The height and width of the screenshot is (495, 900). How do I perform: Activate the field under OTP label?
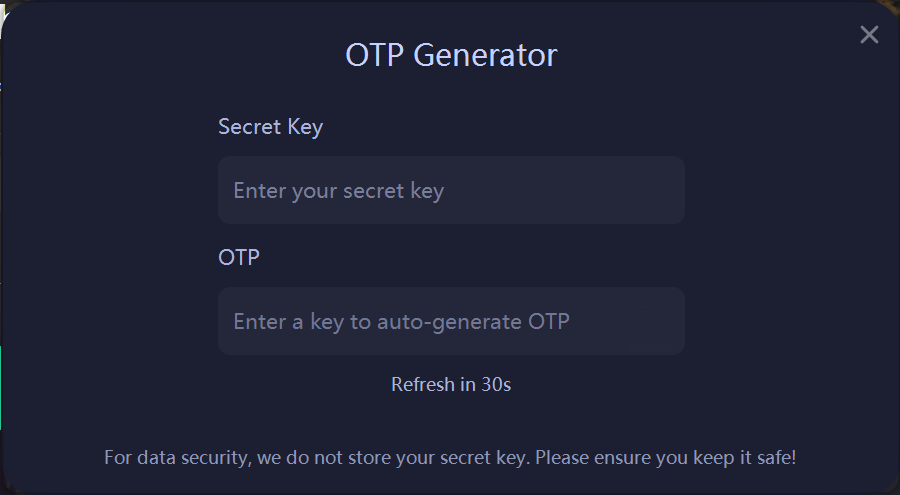point(451,321)
